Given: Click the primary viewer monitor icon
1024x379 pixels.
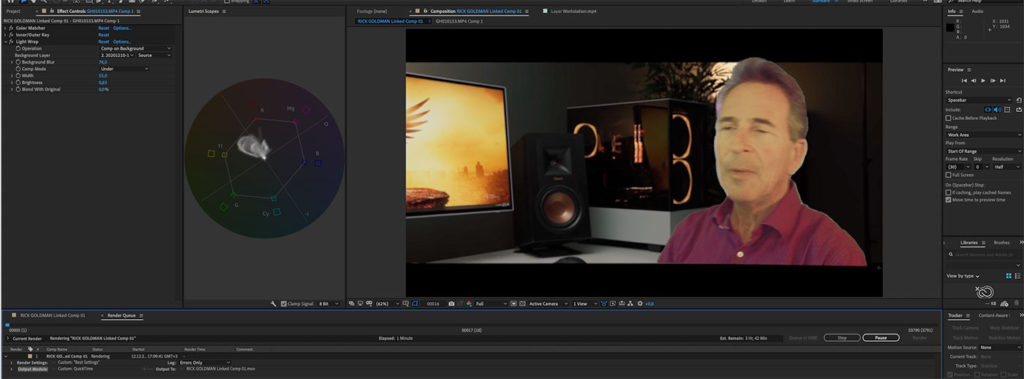Looking at the screenshot, I should click(360, 304).
